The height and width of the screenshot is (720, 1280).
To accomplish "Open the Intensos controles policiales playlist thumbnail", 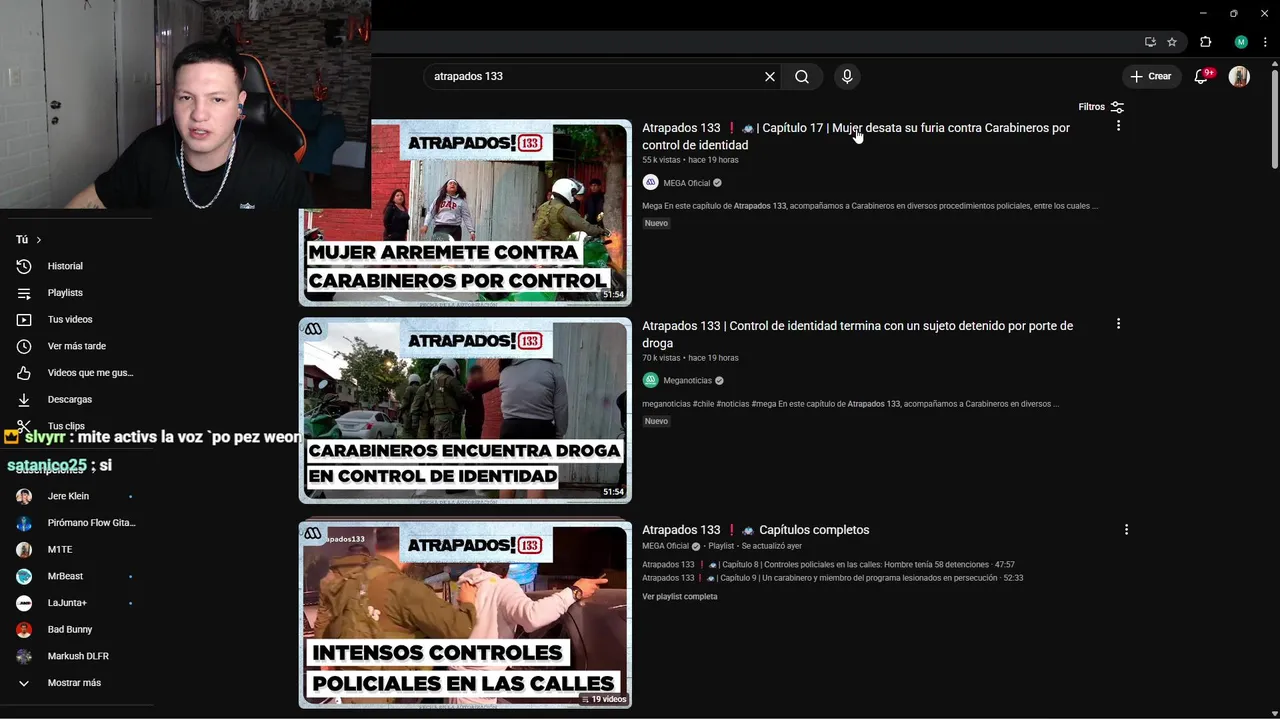I will point(465,614).
